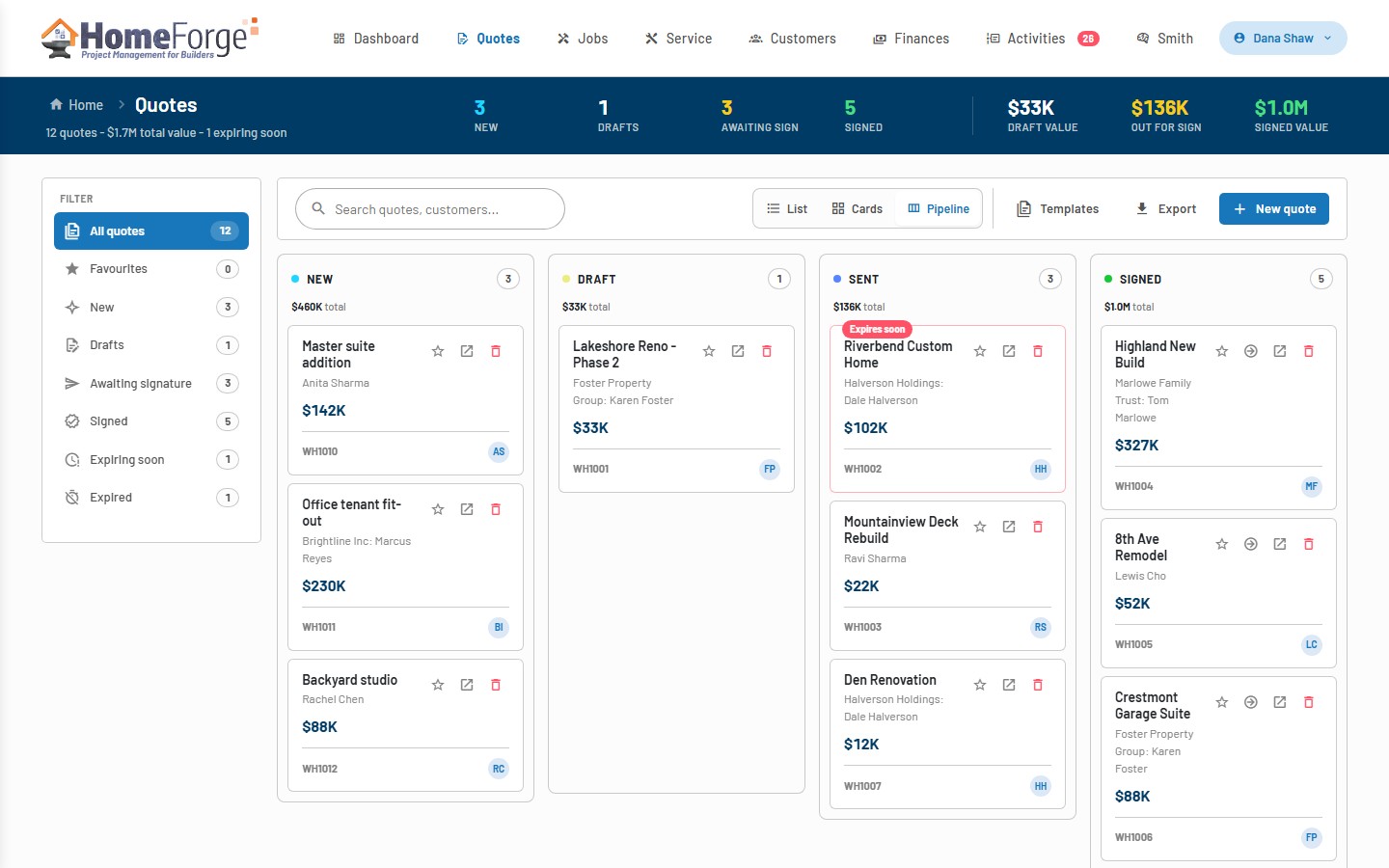Delete the Office tenant fit-out quote
This screenshot has width=1389, height=868.
pos(496,509)
